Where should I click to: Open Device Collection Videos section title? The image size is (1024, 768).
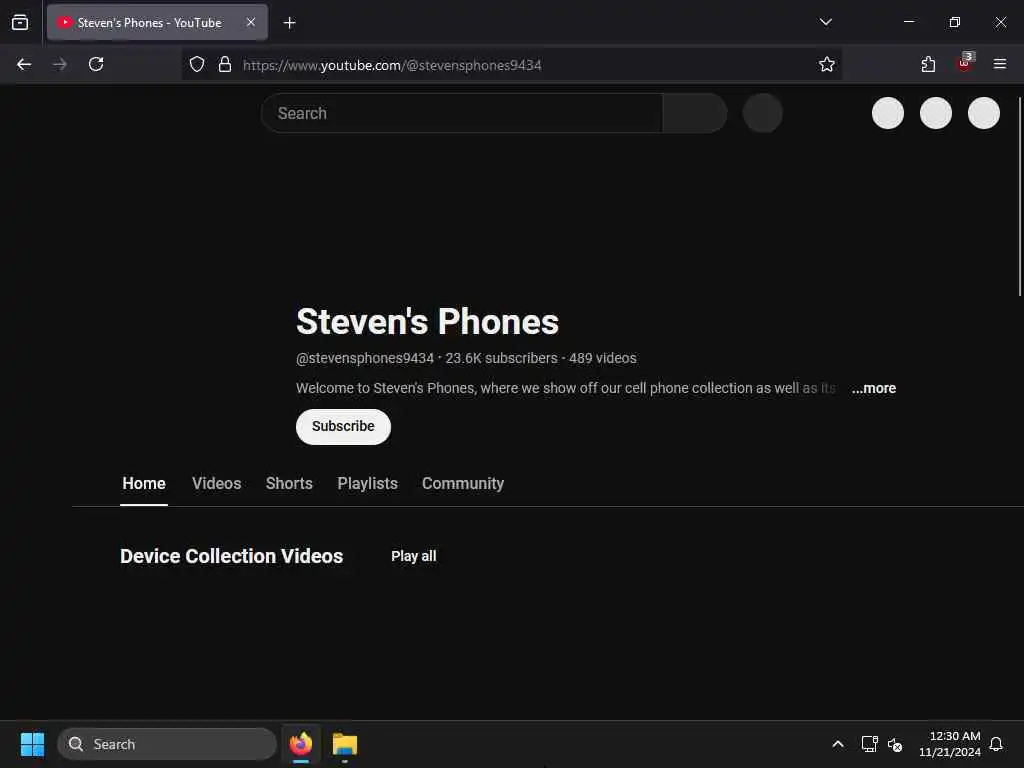pos(231,556)
